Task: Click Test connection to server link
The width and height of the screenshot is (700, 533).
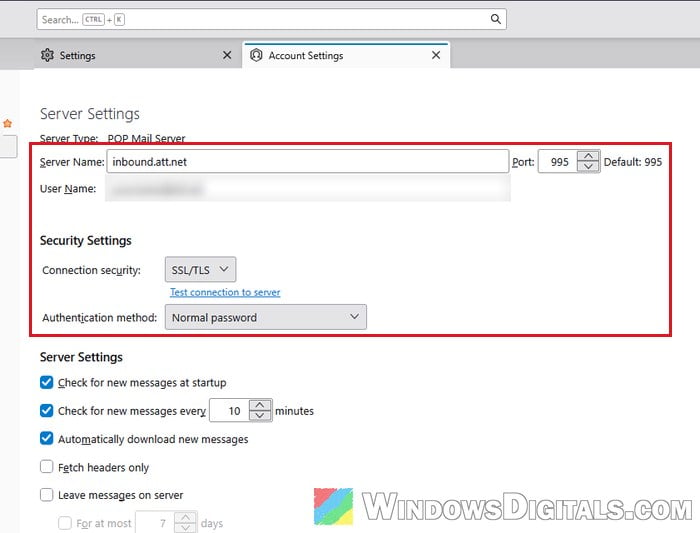Action: point(225,292)
